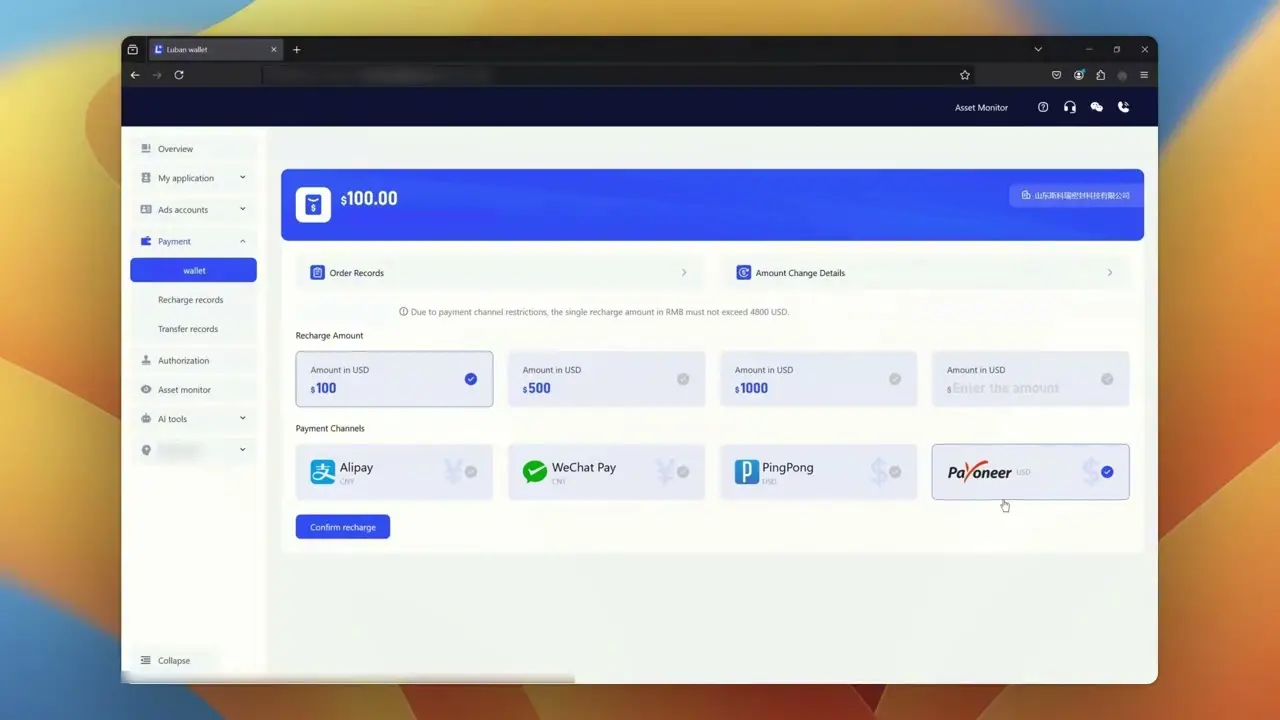This screenshot has height=720, width=1280.
Task: Click the WeChat contact icon in header
Action: point(1097,107)
